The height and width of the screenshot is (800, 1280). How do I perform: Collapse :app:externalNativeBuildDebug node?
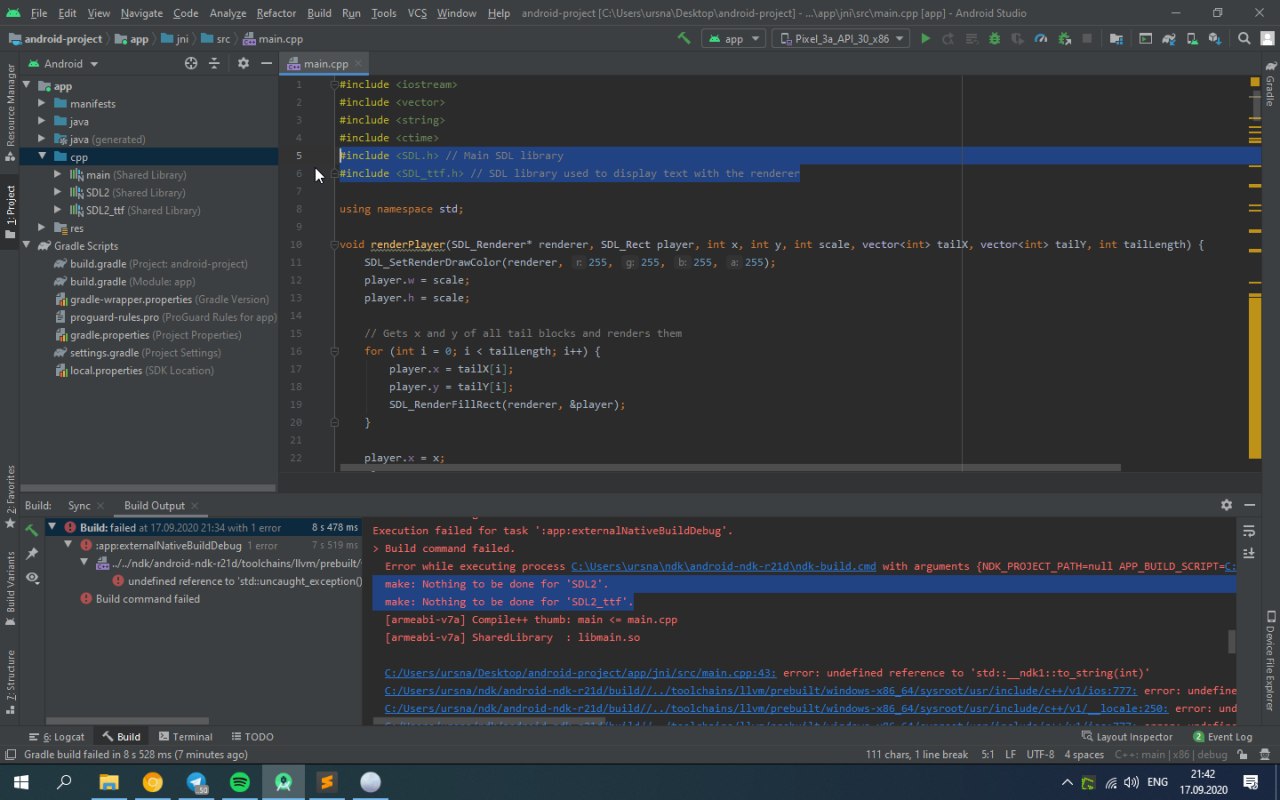tap(69, 545)
